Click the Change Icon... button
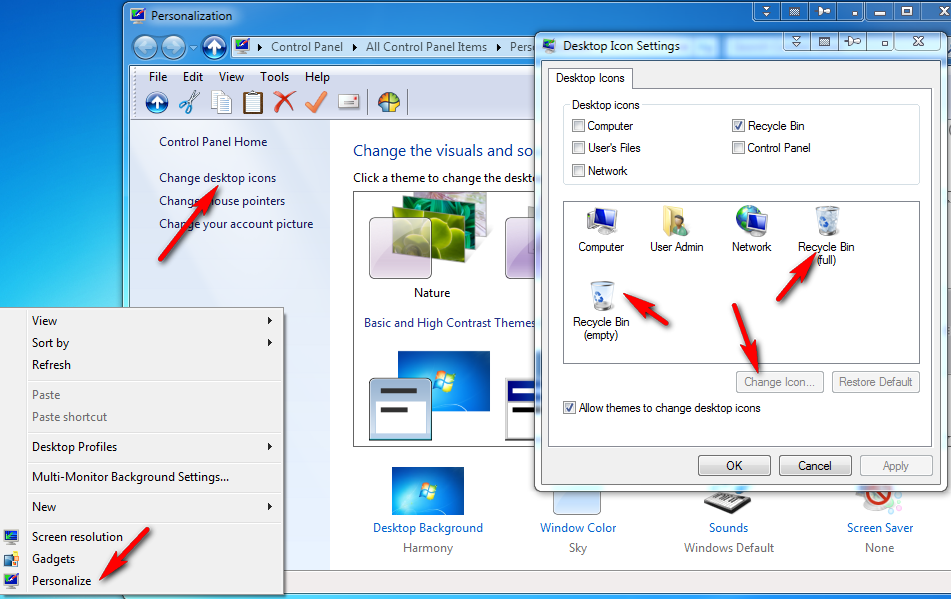This screenshot has height=599, width=951. tap(780, 382)
